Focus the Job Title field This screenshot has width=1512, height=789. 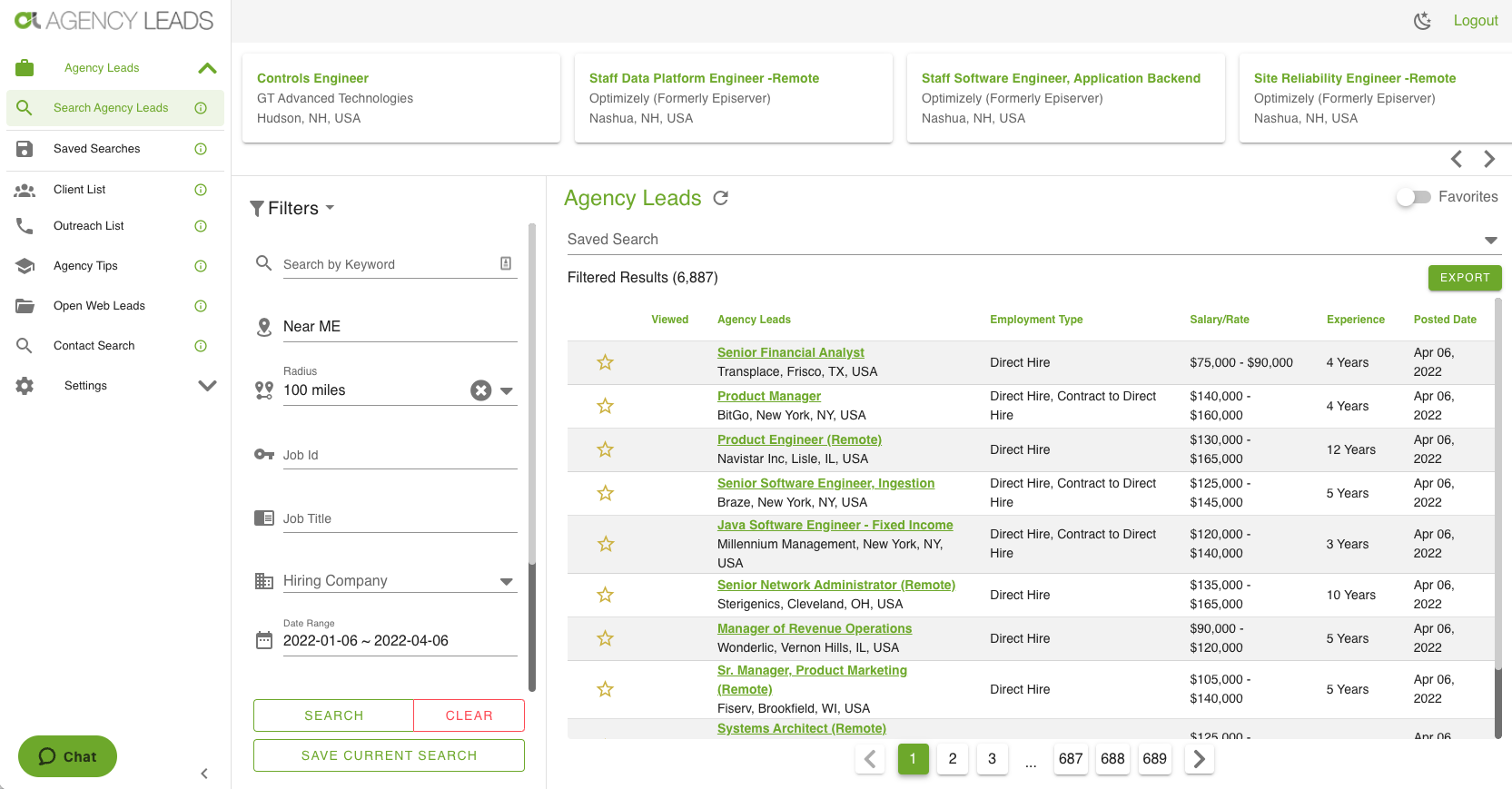(400, 518)
